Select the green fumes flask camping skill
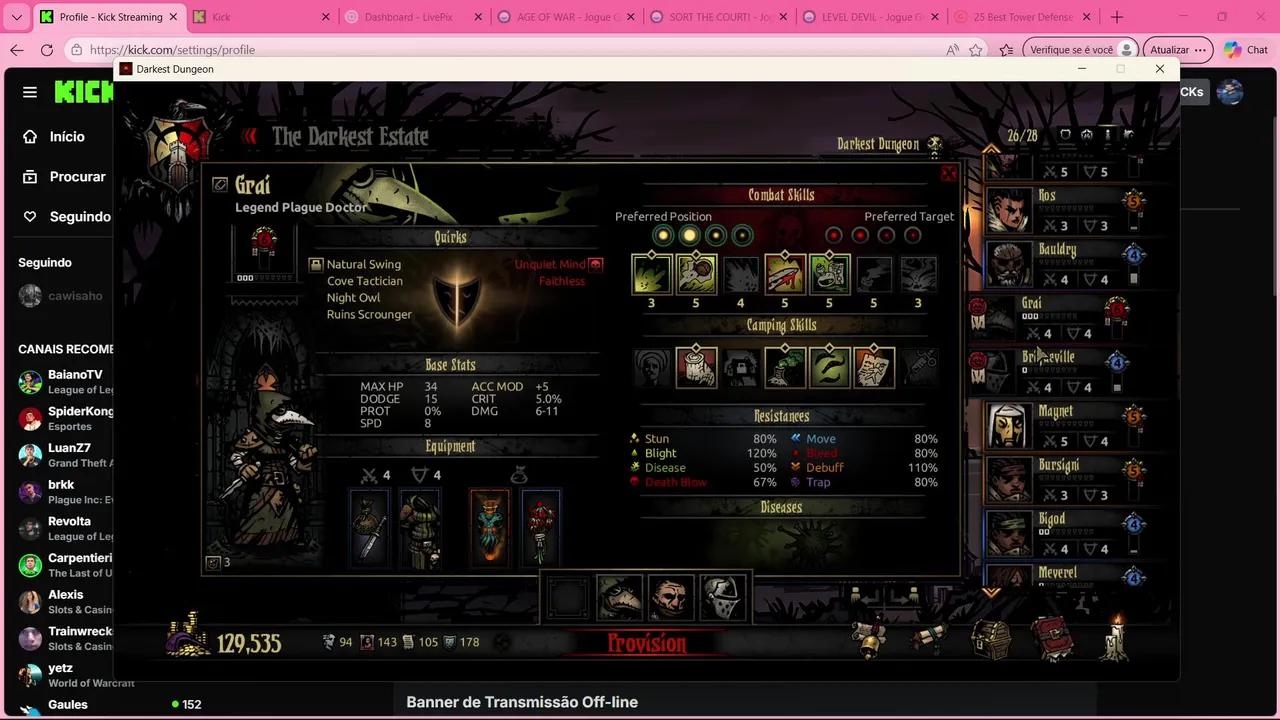 tap(785, 367)
